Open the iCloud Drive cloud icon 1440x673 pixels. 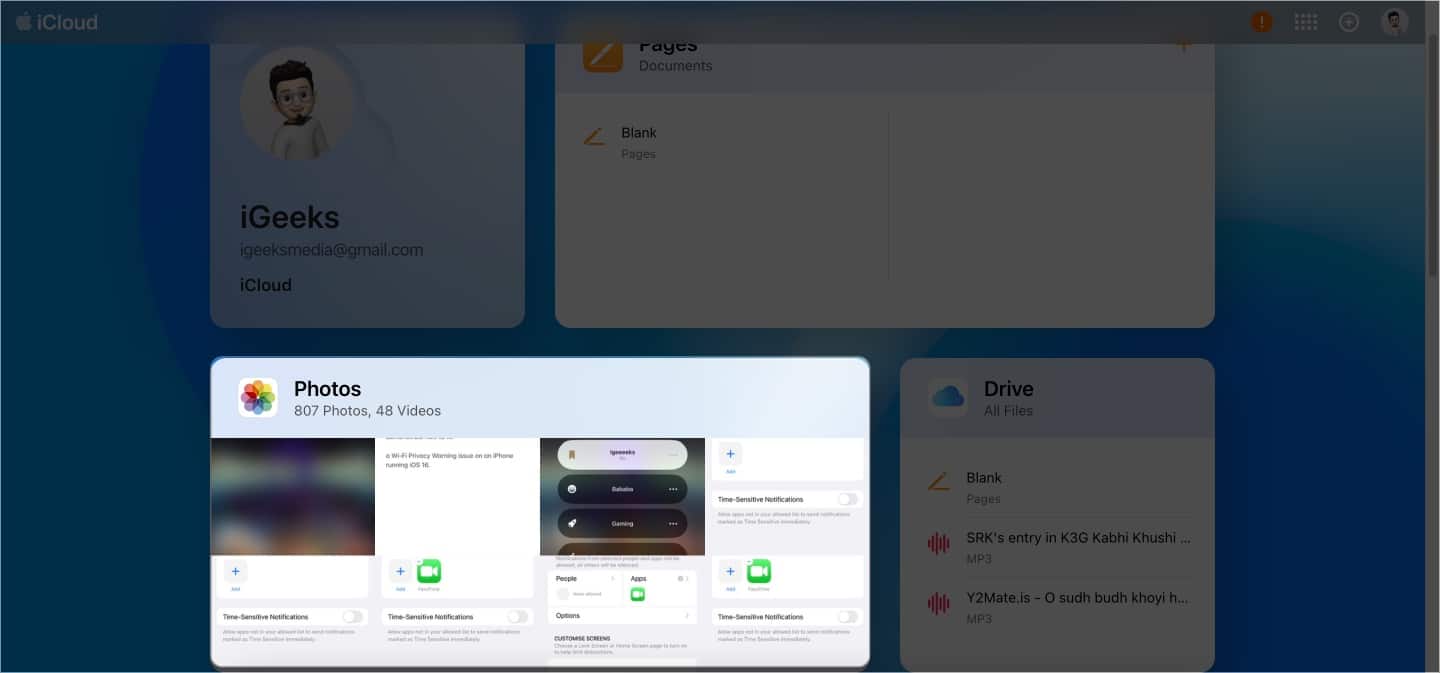pos(948,398)
